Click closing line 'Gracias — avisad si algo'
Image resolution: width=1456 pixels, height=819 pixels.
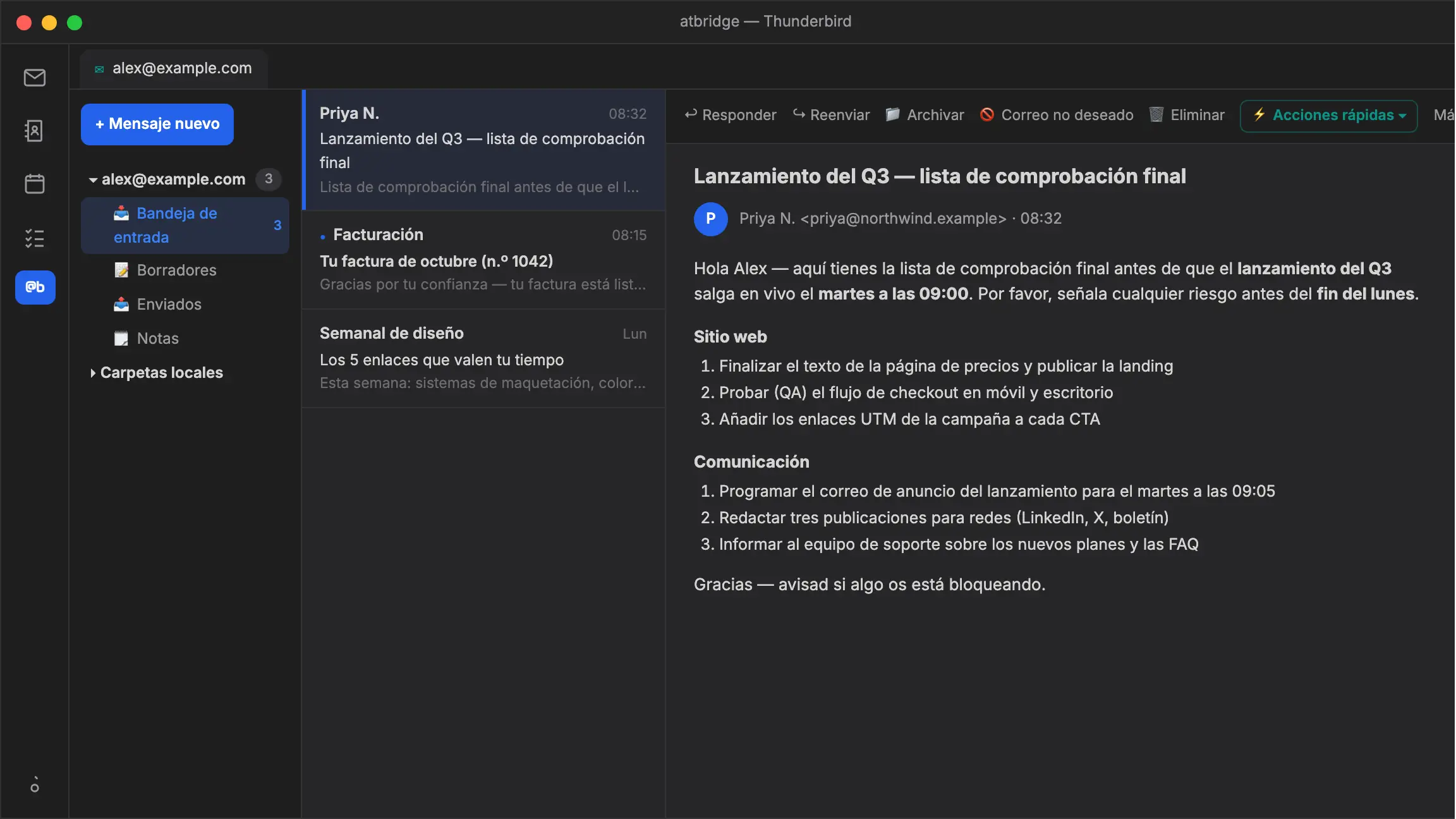pos(870,585)
